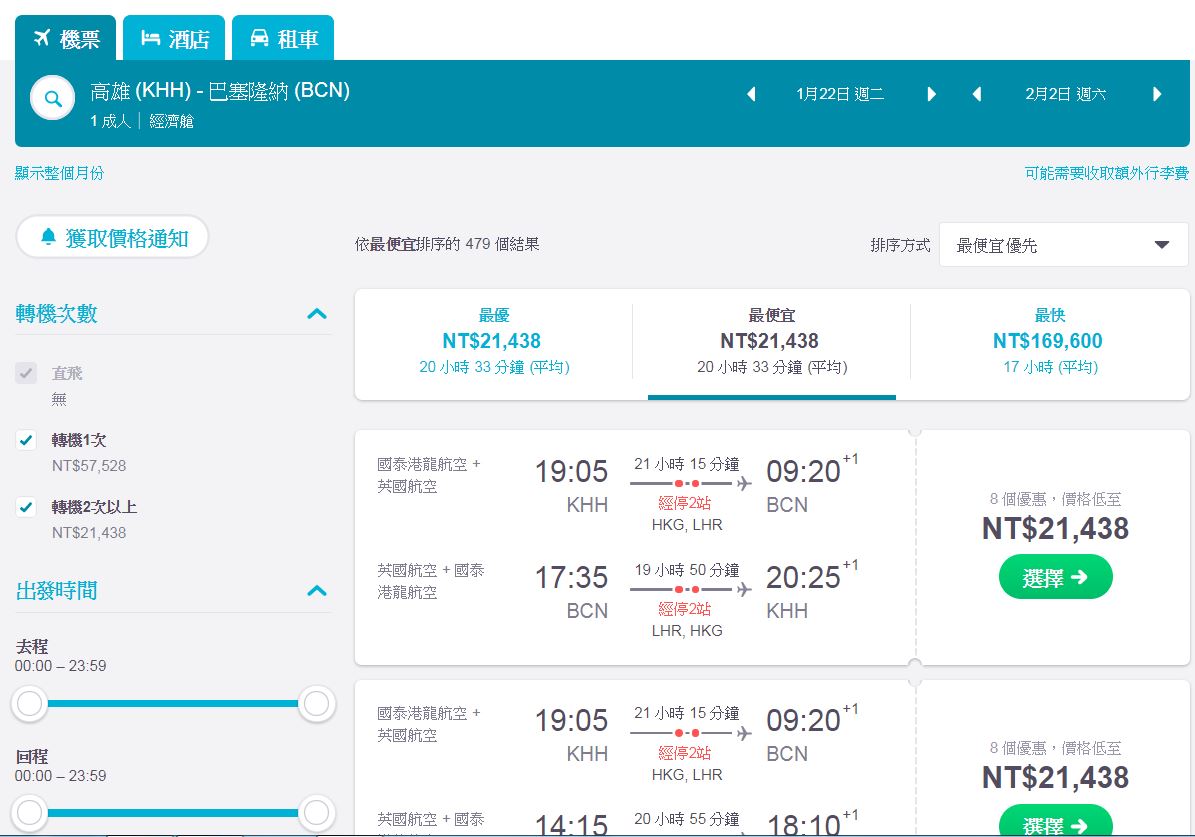The width and height of the screenshot is (1195, 837).
Task: Click the 顯示整個月份 link
Action: point(59,173)
